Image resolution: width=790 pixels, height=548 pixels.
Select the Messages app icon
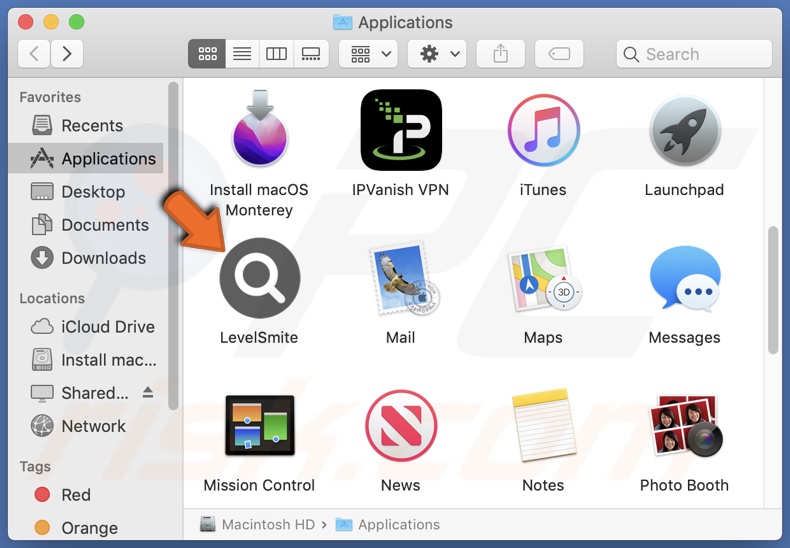(685, 278)
